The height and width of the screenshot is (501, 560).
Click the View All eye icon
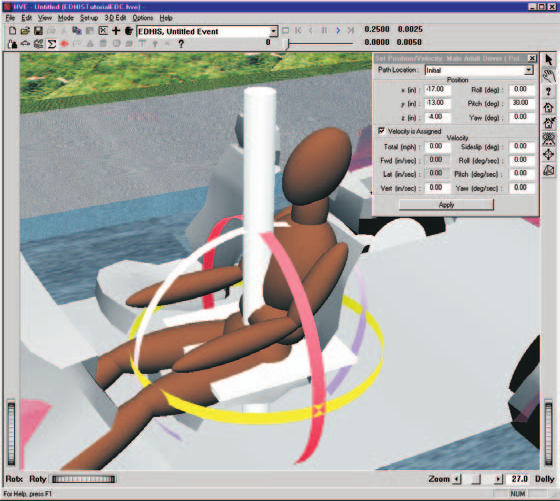(x=549, y=139)
